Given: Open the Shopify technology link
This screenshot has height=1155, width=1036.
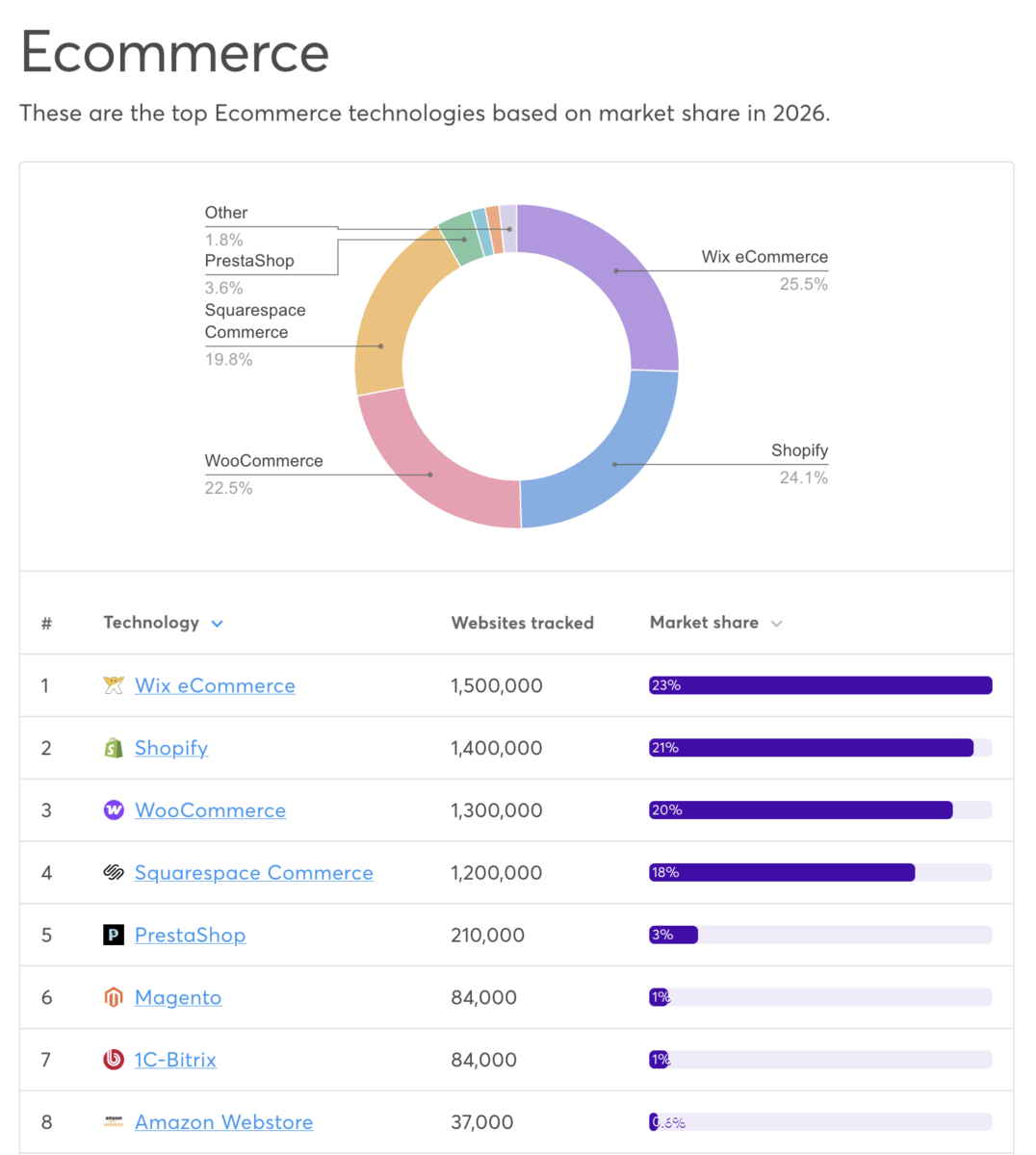Looking at the screenshot, I should (x=171, y=748).
